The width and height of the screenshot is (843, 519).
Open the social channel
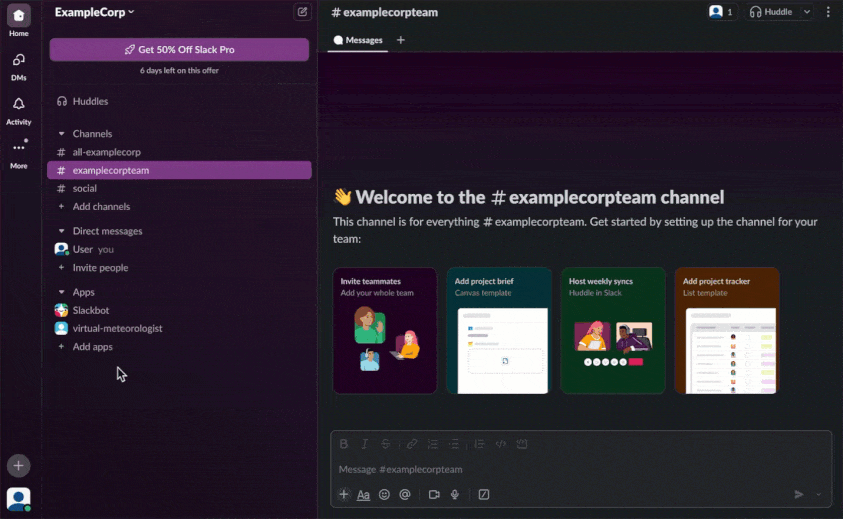[178, 188]
